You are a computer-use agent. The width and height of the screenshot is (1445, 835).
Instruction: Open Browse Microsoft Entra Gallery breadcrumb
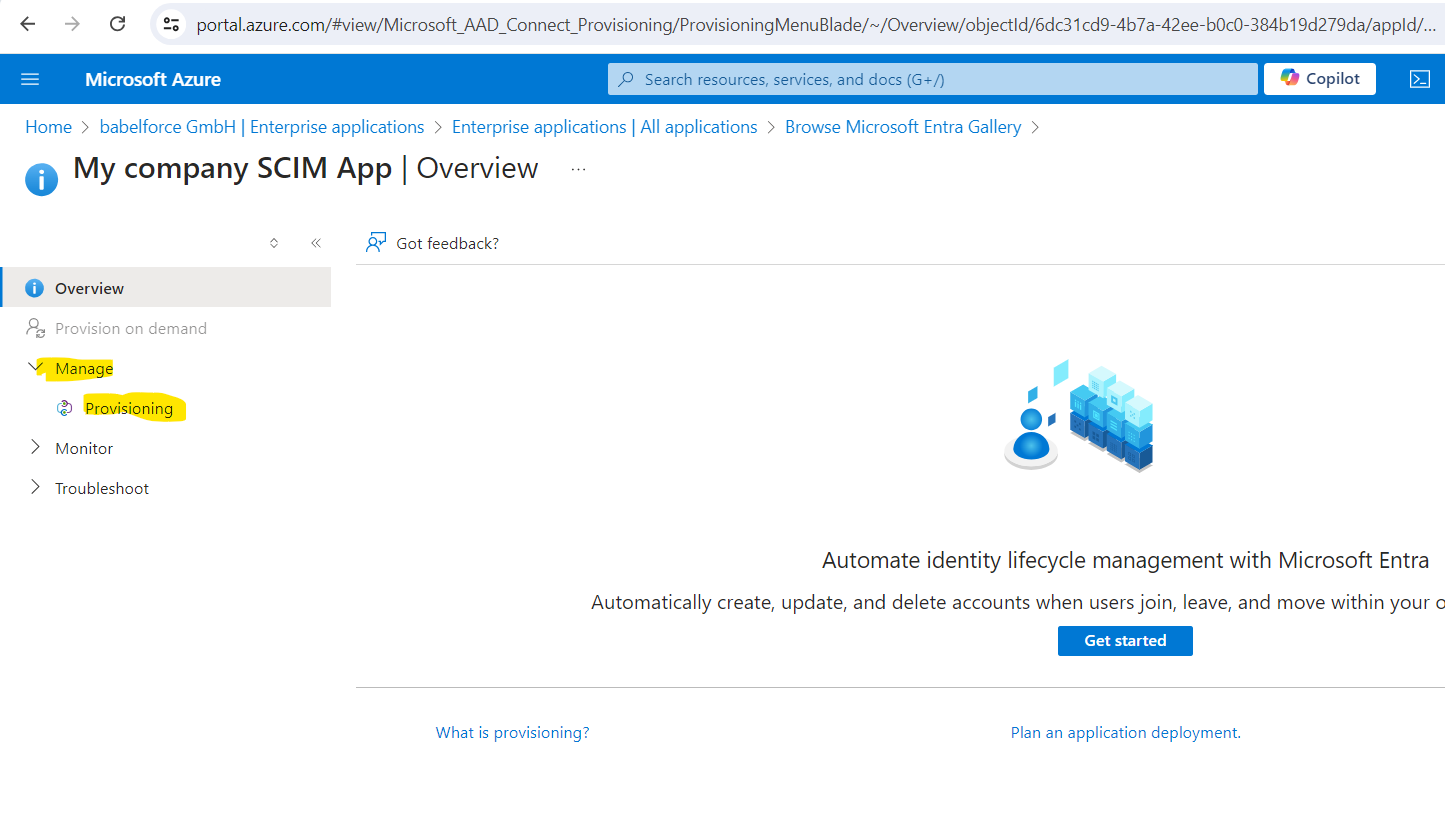click(903, 127)
